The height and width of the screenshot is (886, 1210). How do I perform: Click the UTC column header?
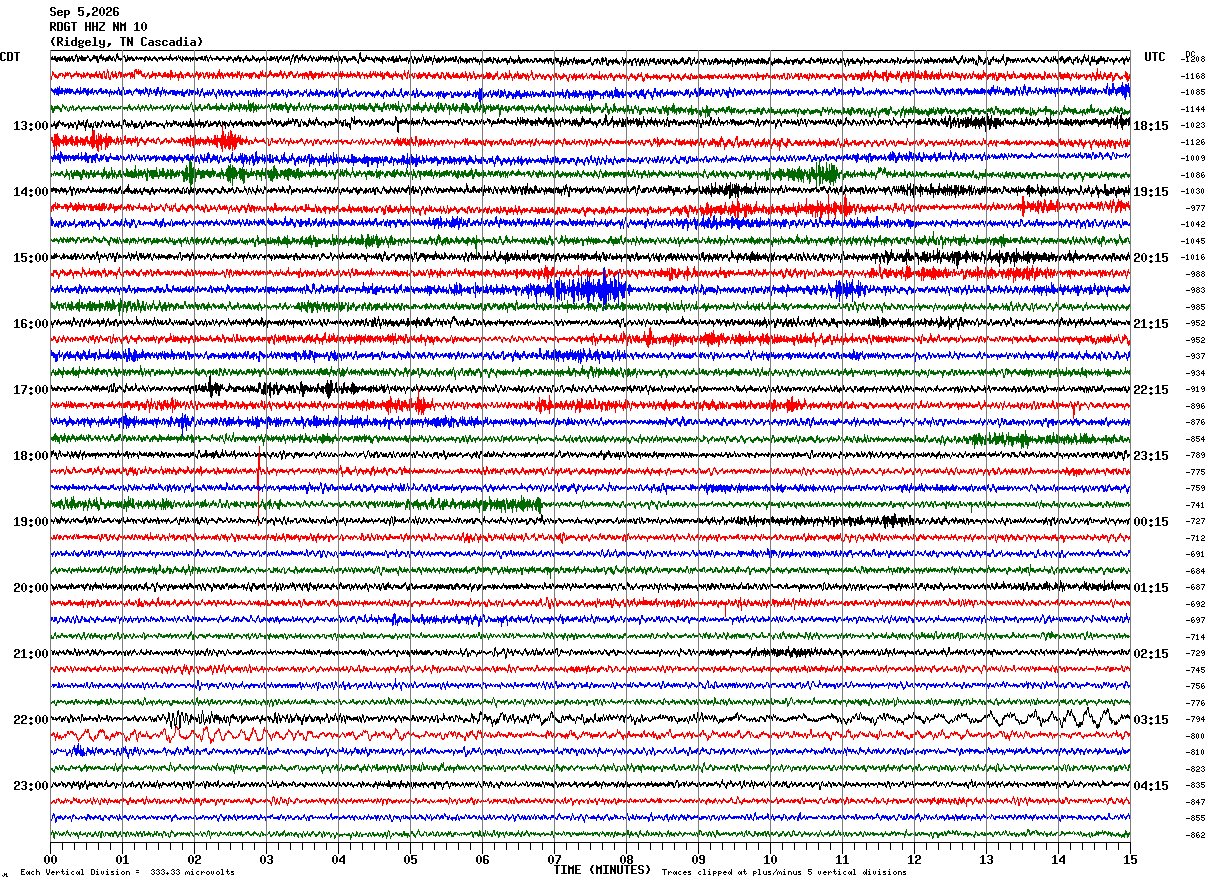coord(1155,57)
